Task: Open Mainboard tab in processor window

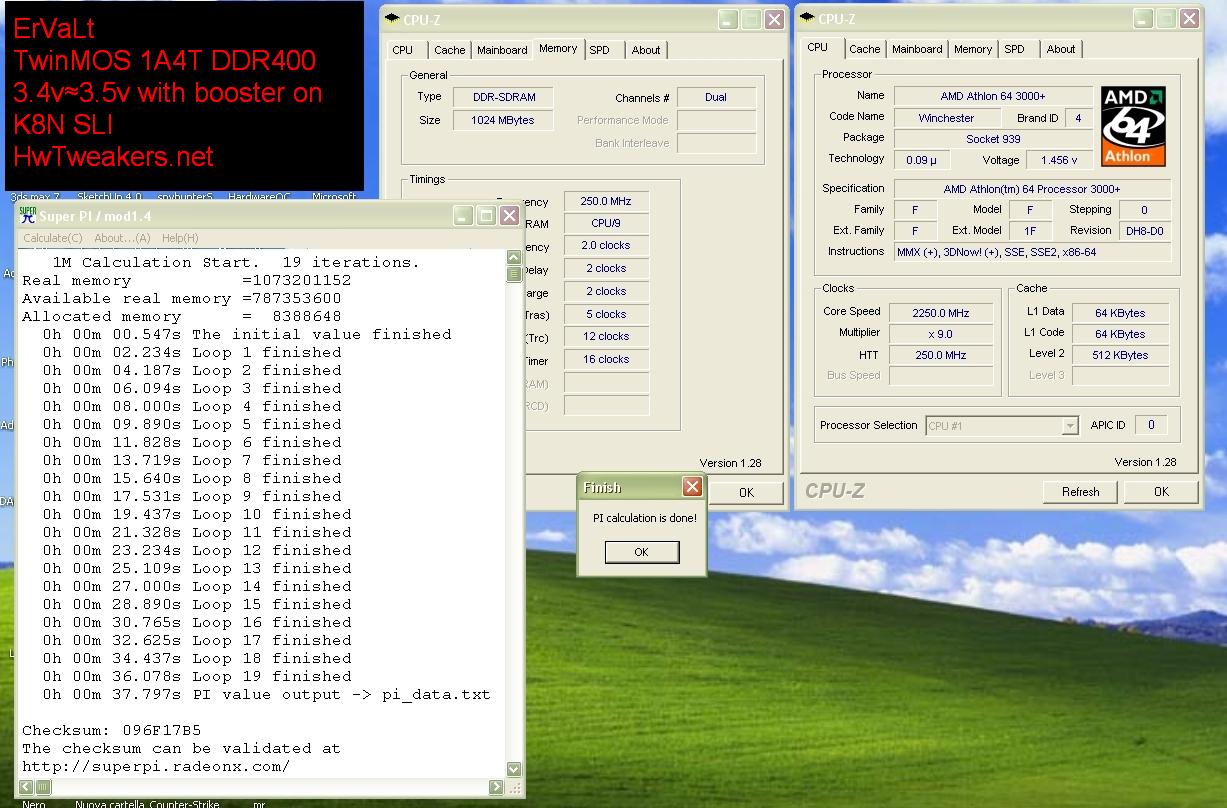Action: 917,49
